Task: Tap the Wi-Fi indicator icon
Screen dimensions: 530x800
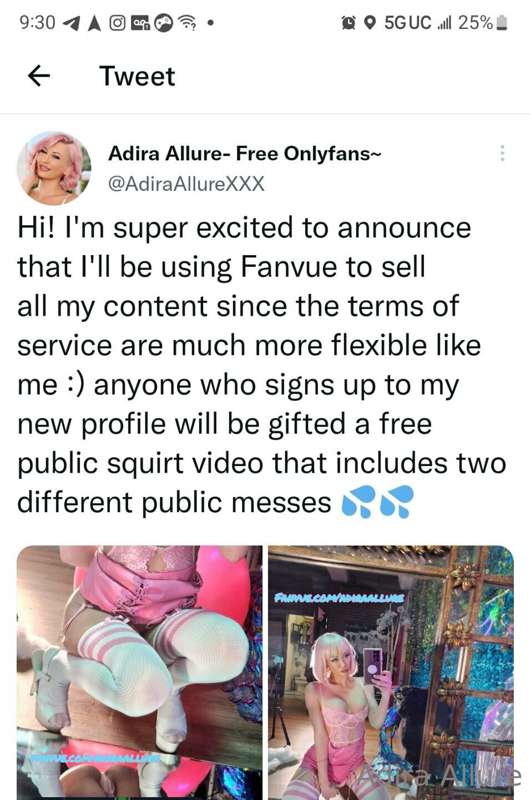Action: pyautogui.click(x=189, y=23)
